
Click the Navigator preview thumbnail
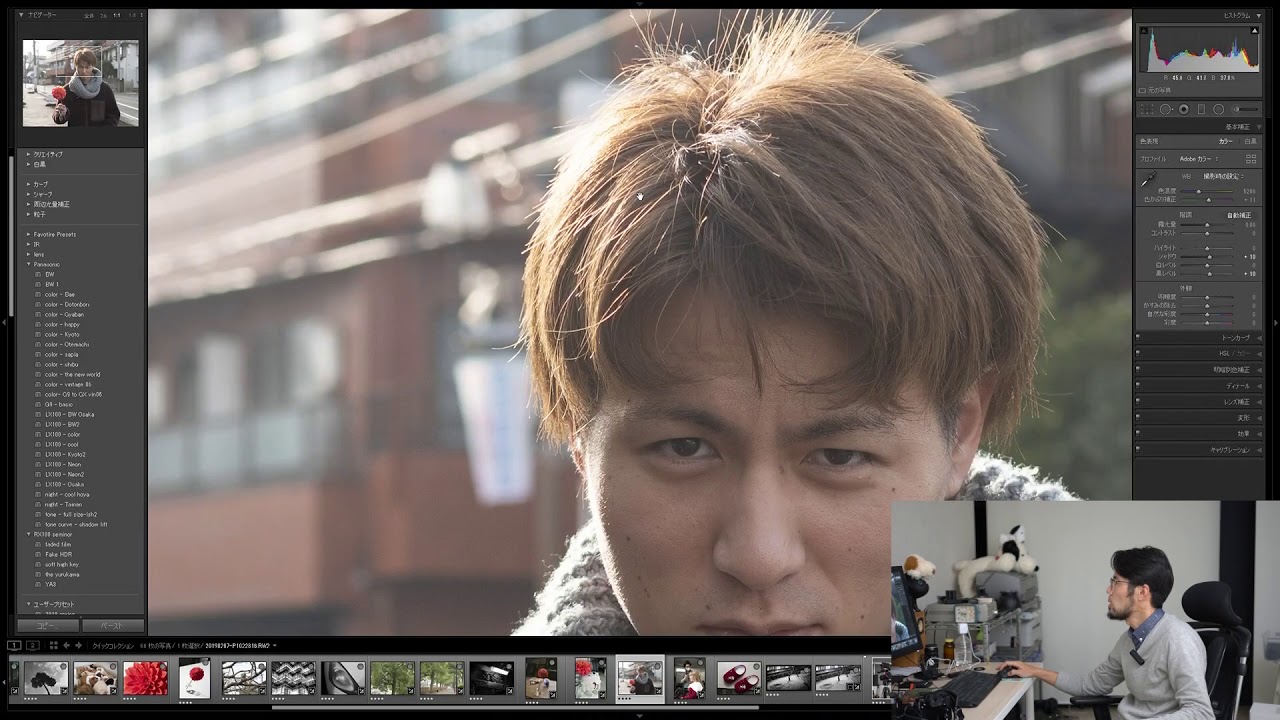coord(81,83)
